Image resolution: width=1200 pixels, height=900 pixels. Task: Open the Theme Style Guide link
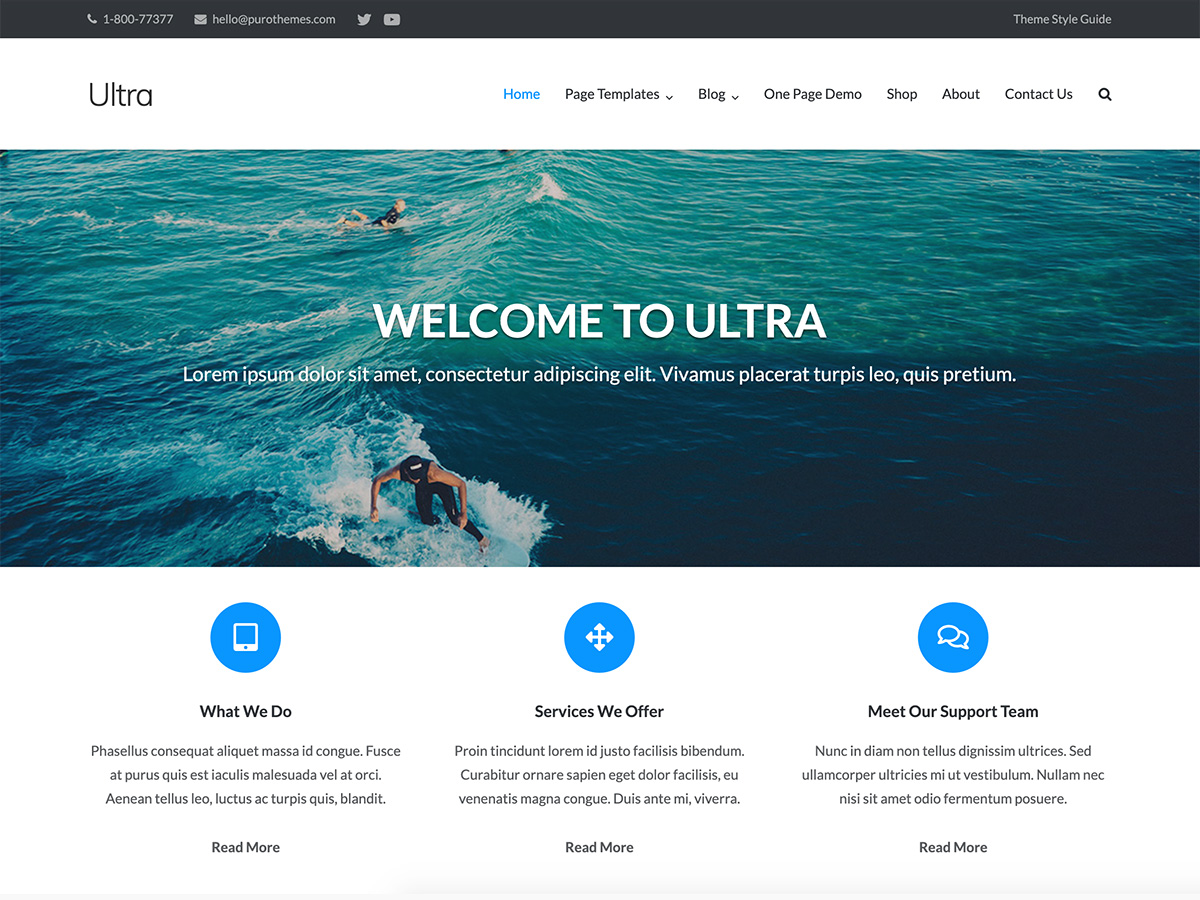(x=1062, y=19)
